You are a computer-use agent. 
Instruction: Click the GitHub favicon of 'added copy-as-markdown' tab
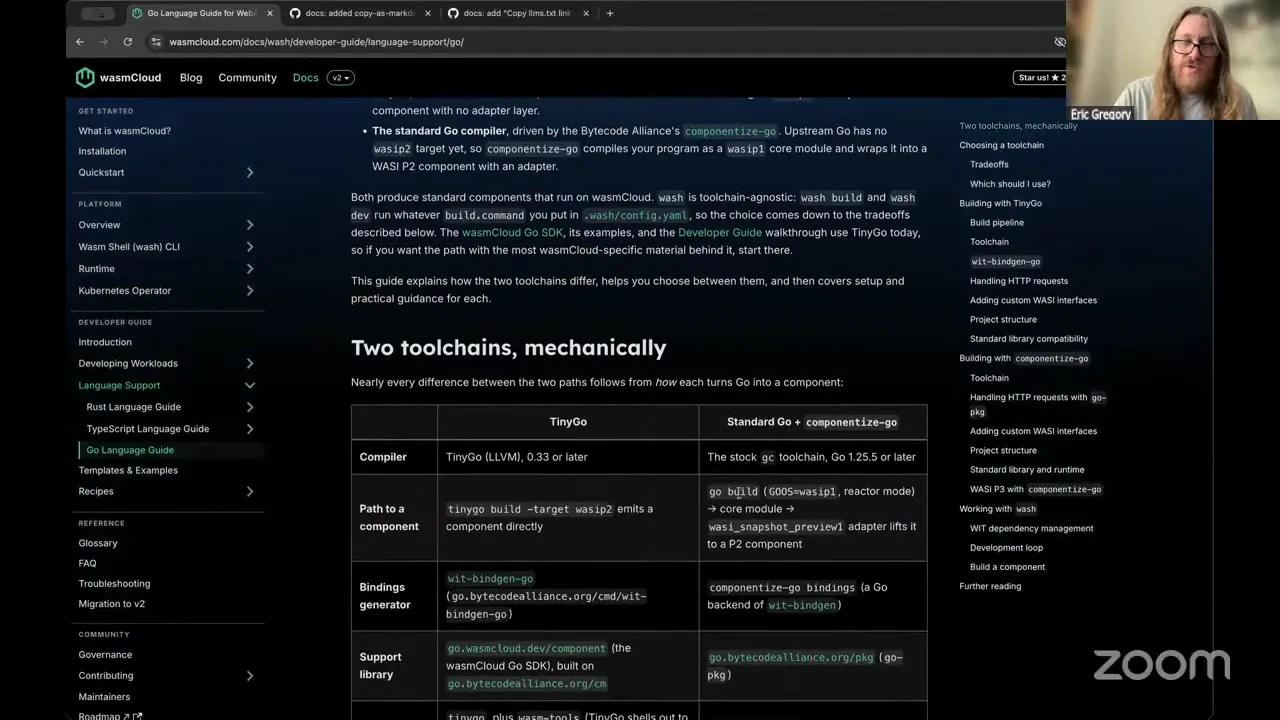coord(295,13)
